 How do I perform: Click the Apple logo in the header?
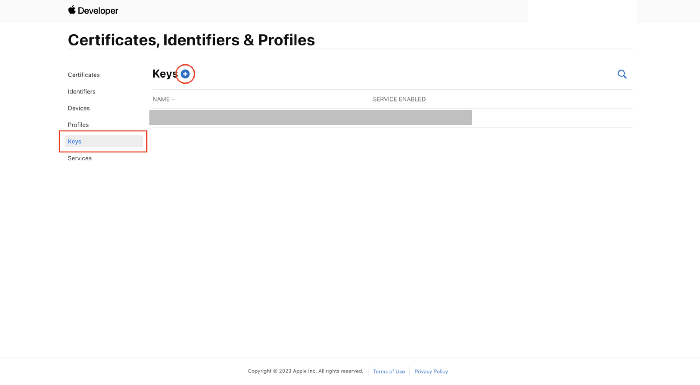71,10
